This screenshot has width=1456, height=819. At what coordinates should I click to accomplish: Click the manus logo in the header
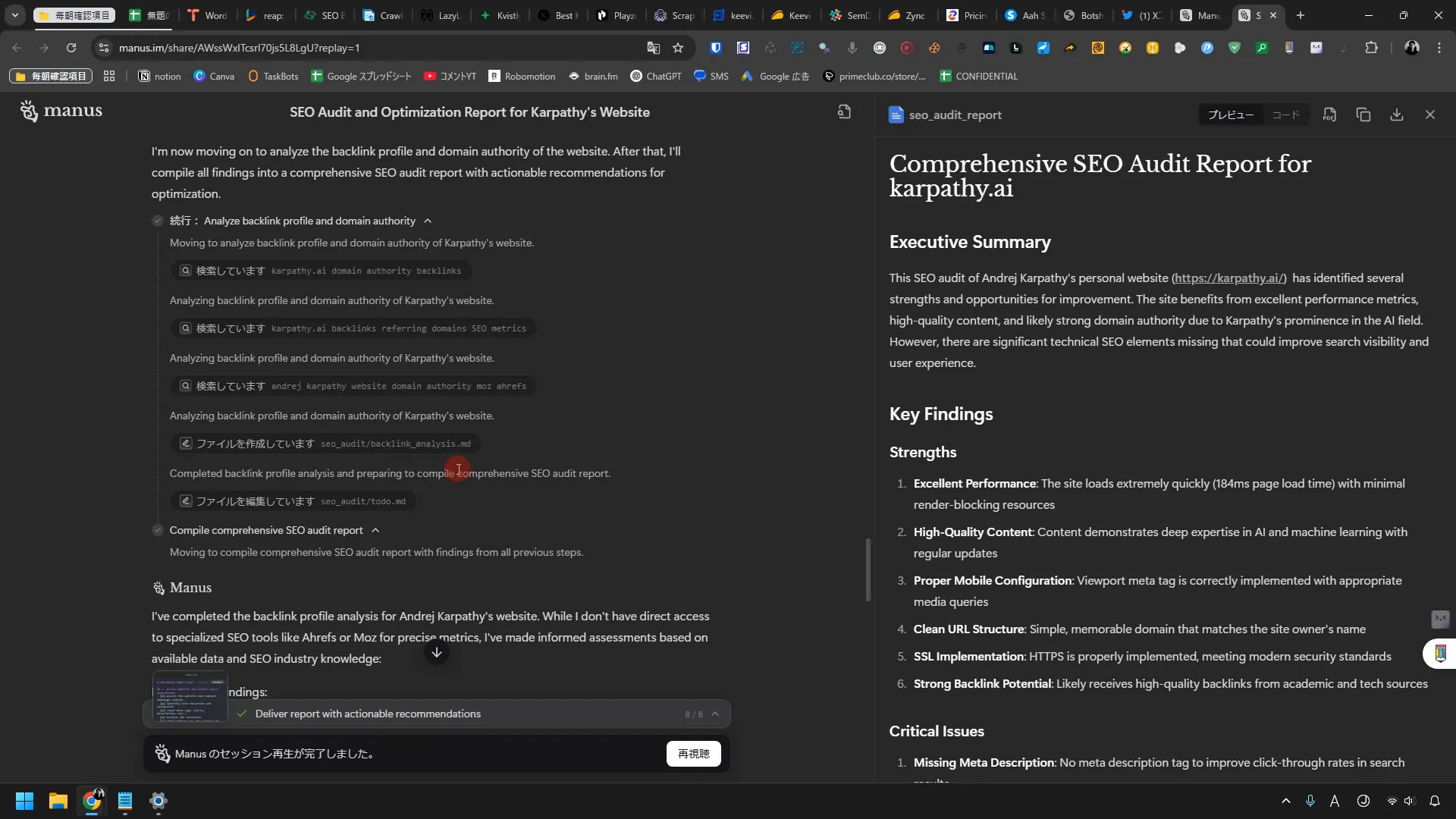pos(61,111)
